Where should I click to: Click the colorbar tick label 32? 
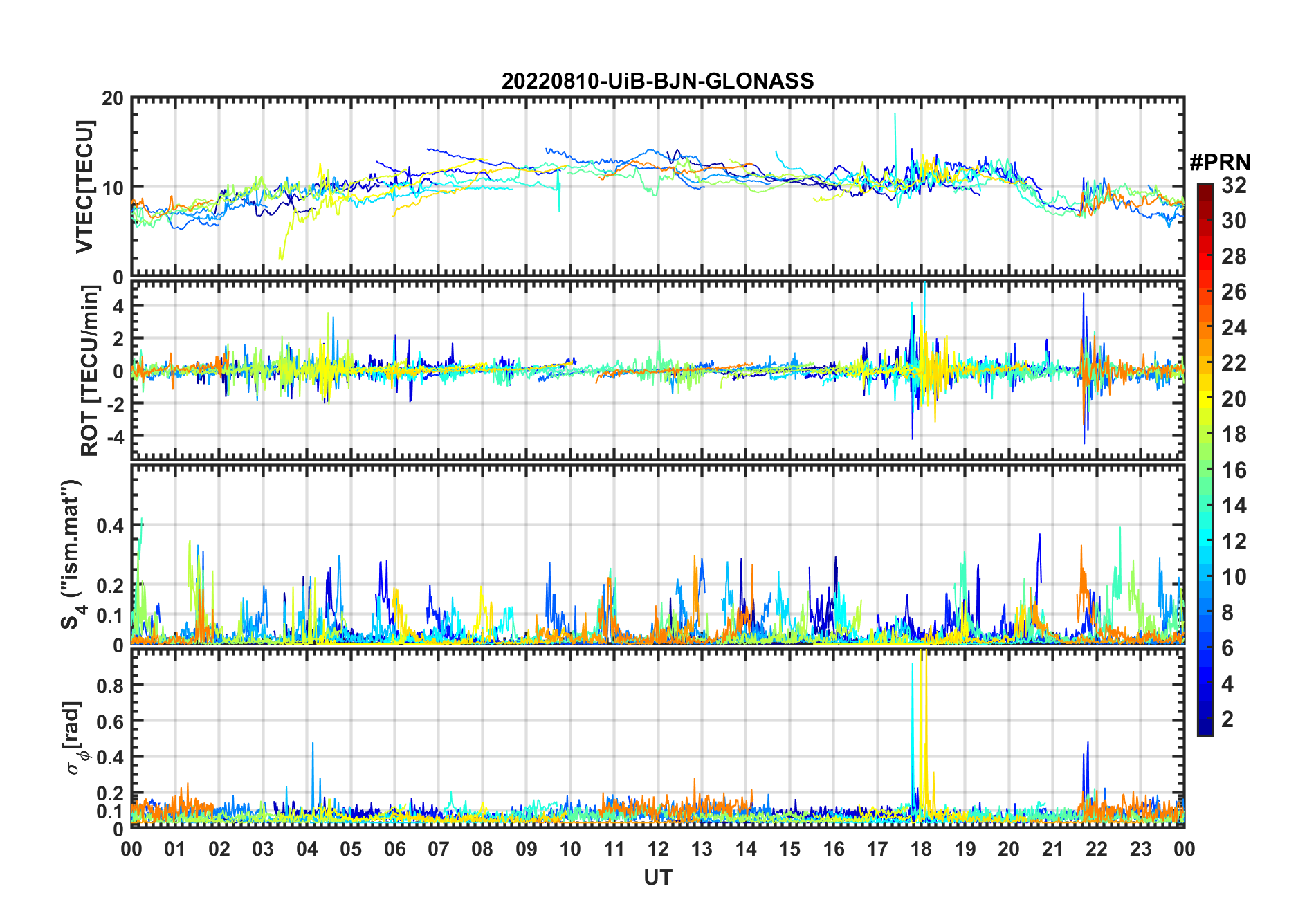(1234, 185)
